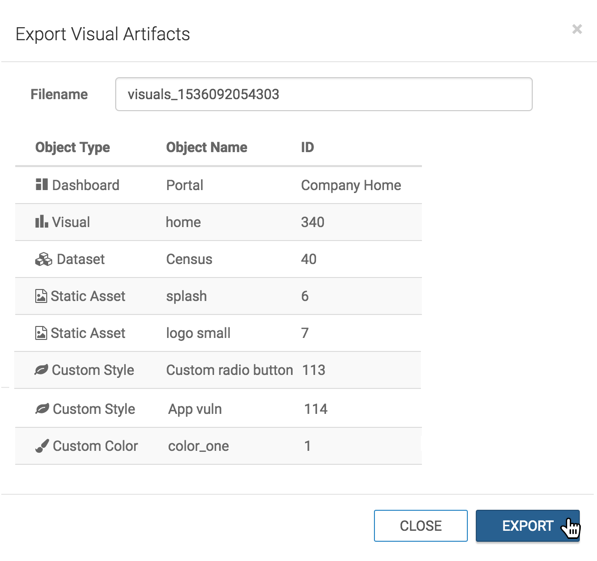Click the Object Type column header
The image size is (597, 561).
click(73, 147)
